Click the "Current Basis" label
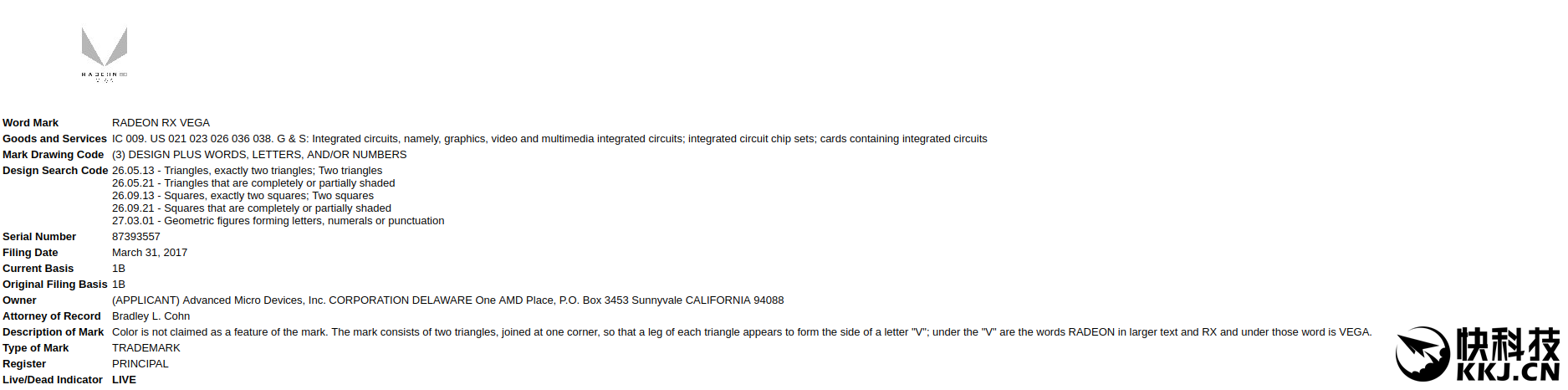This screenshot has width=1568, height=390. point(38,269)
